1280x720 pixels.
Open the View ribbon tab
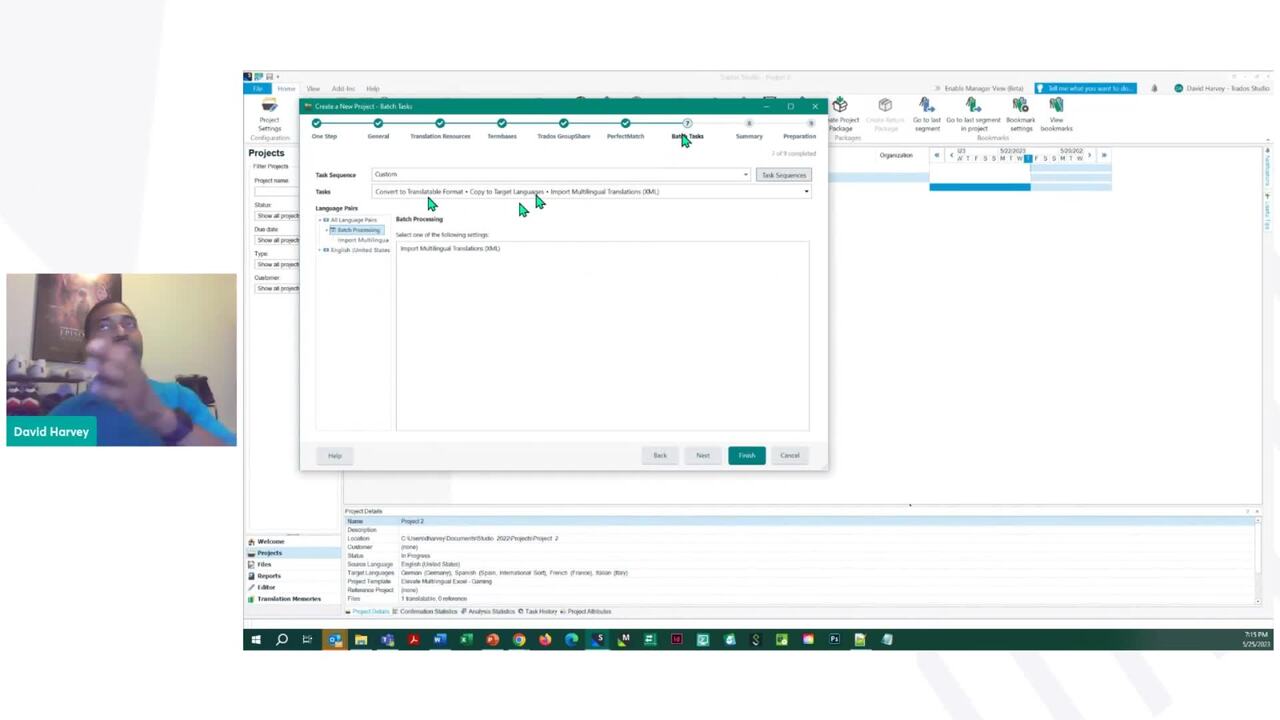[x=313, y=89]
